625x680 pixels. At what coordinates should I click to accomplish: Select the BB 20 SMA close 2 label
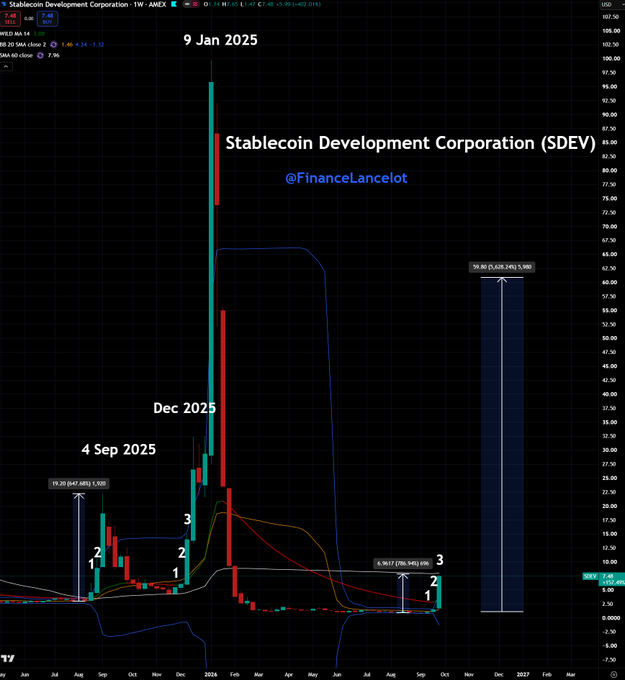pos(23,45)
